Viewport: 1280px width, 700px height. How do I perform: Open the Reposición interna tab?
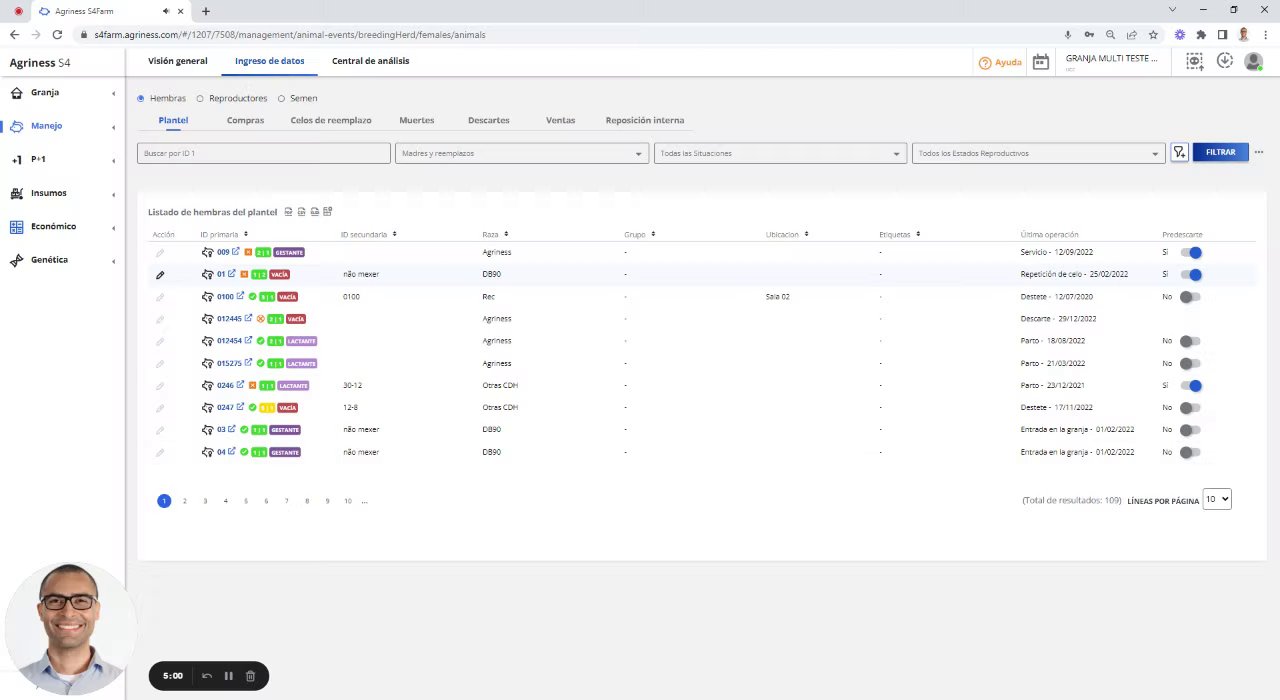pyautogui.click(x=645, y=120)
